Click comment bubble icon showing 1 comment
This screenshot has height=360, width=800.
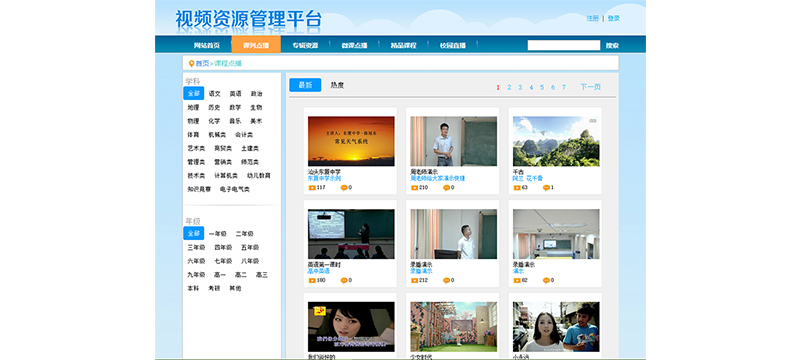click(546, 188)
